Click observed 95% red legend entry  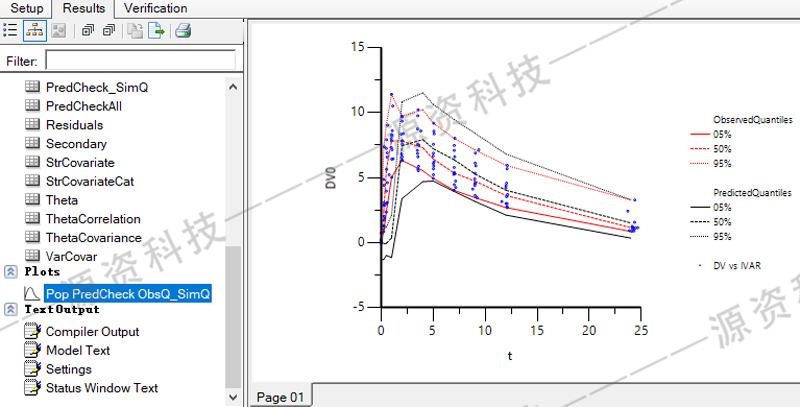tap(711, 164)
